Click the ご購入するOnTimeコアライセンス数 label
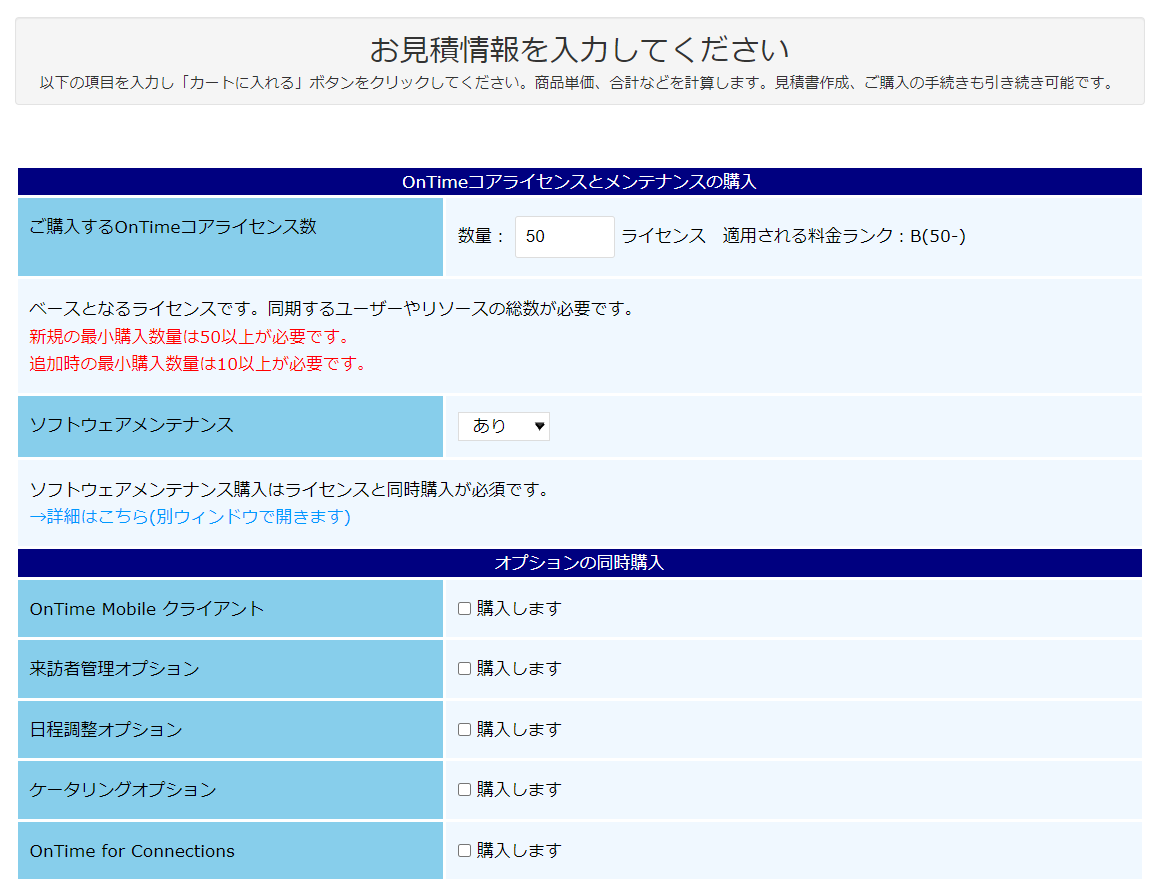The image size is (1150, 880). pos(173,227)
